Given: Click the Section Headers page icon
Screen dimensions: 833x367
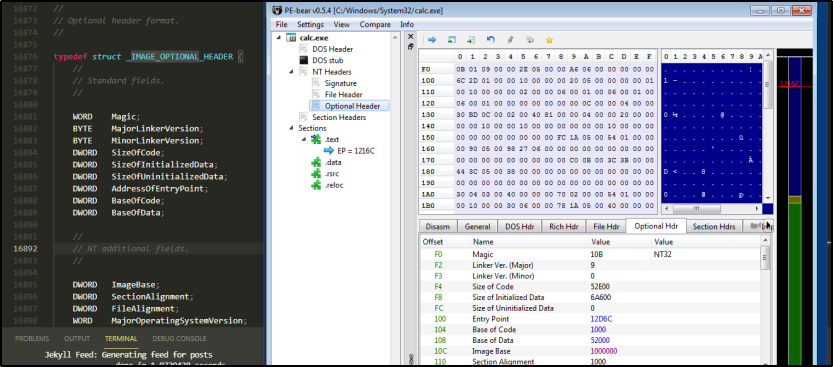Looking at the screenshot, I should (303, 117).
